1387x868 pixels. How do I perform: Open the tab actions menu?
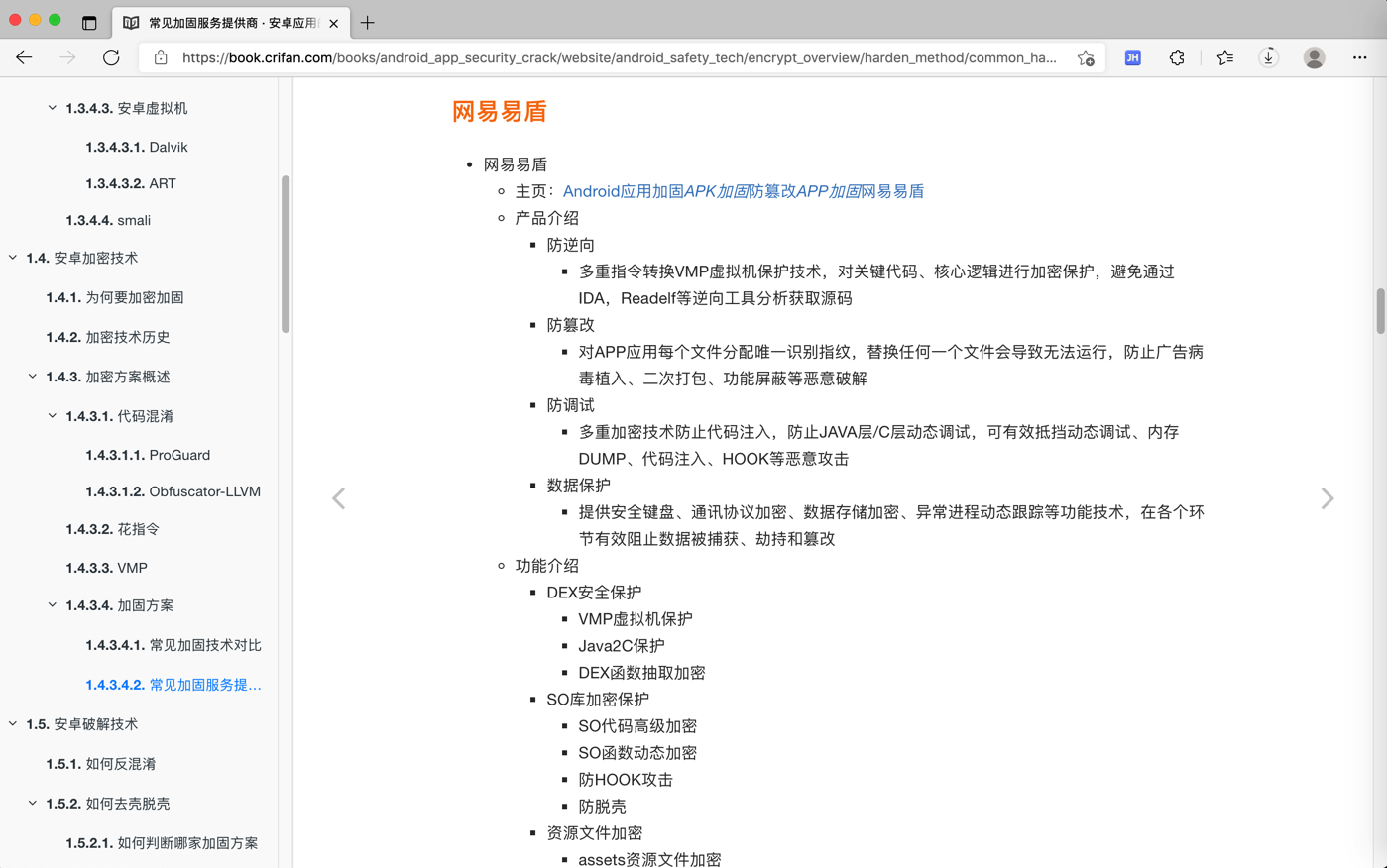tap(89, 23)
